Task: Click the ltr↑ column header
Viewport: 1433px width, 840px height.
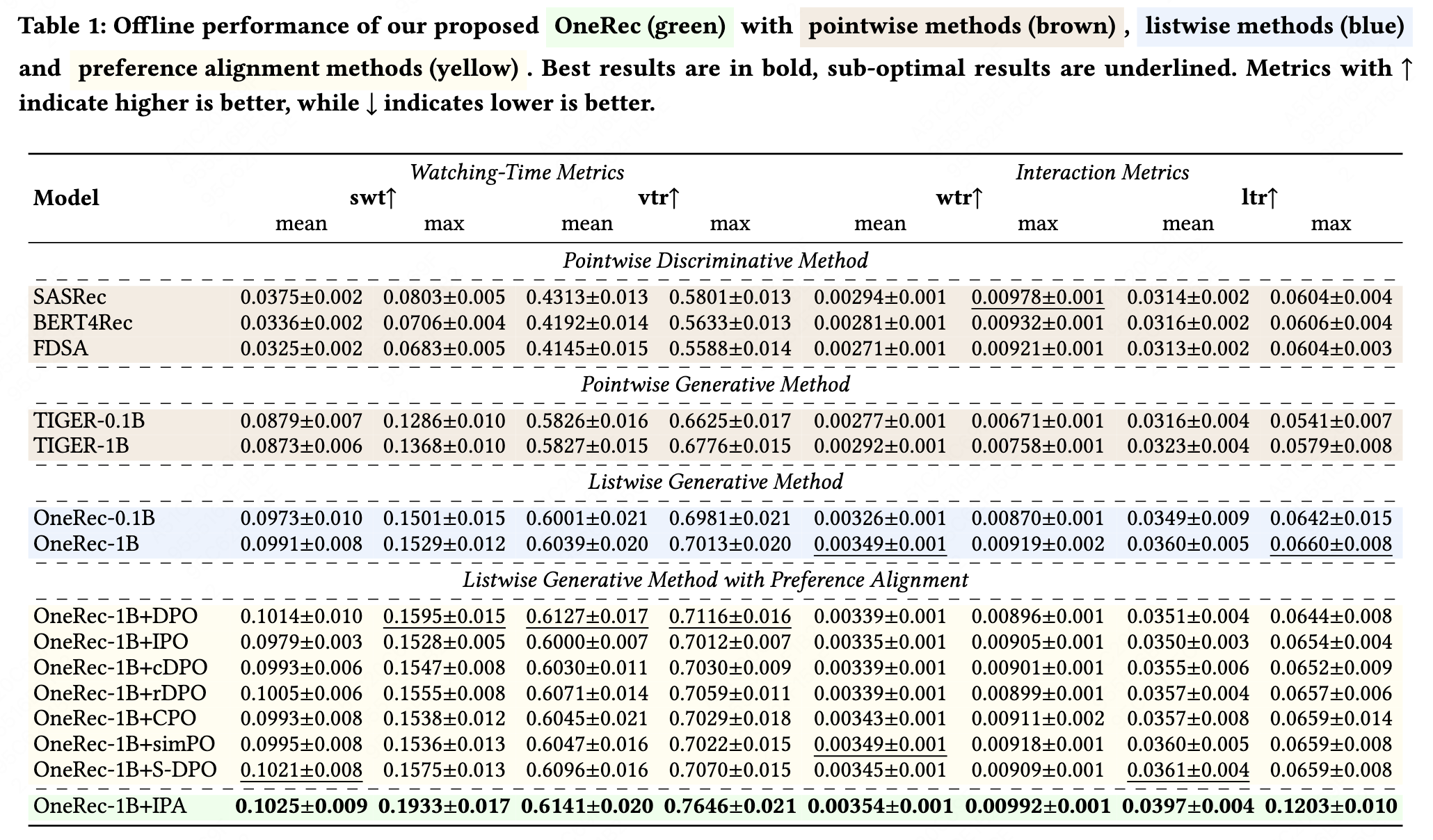Action: (x=1259, y=198)
